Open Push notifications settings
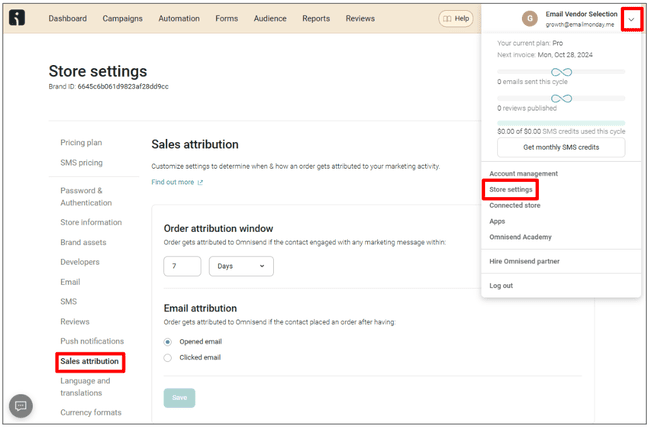650x427 pixels. coord(92,341)
